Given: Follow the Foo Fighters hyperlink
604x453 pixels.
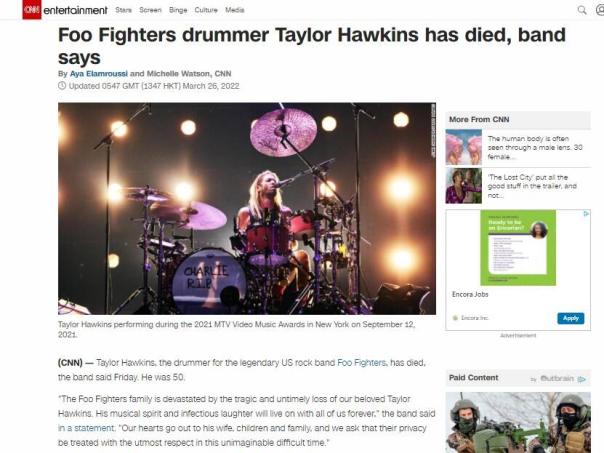Looking at the screenshot, I should tap(361, 362).
